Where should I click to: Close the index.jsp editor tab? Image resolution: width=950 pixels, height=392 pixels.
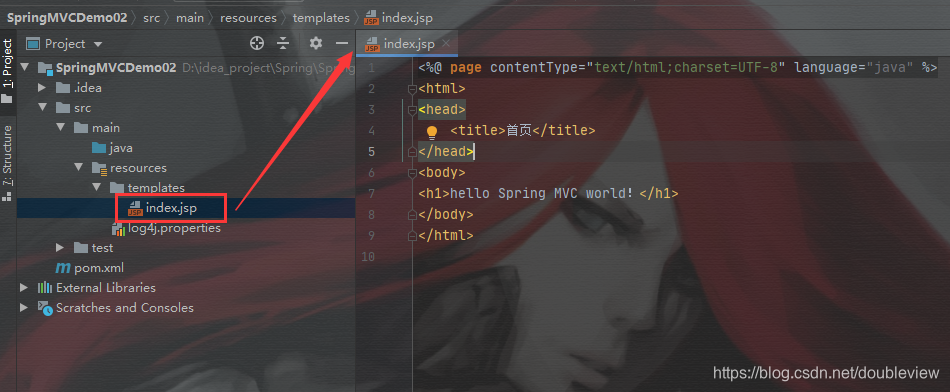(x=446, y=43)
